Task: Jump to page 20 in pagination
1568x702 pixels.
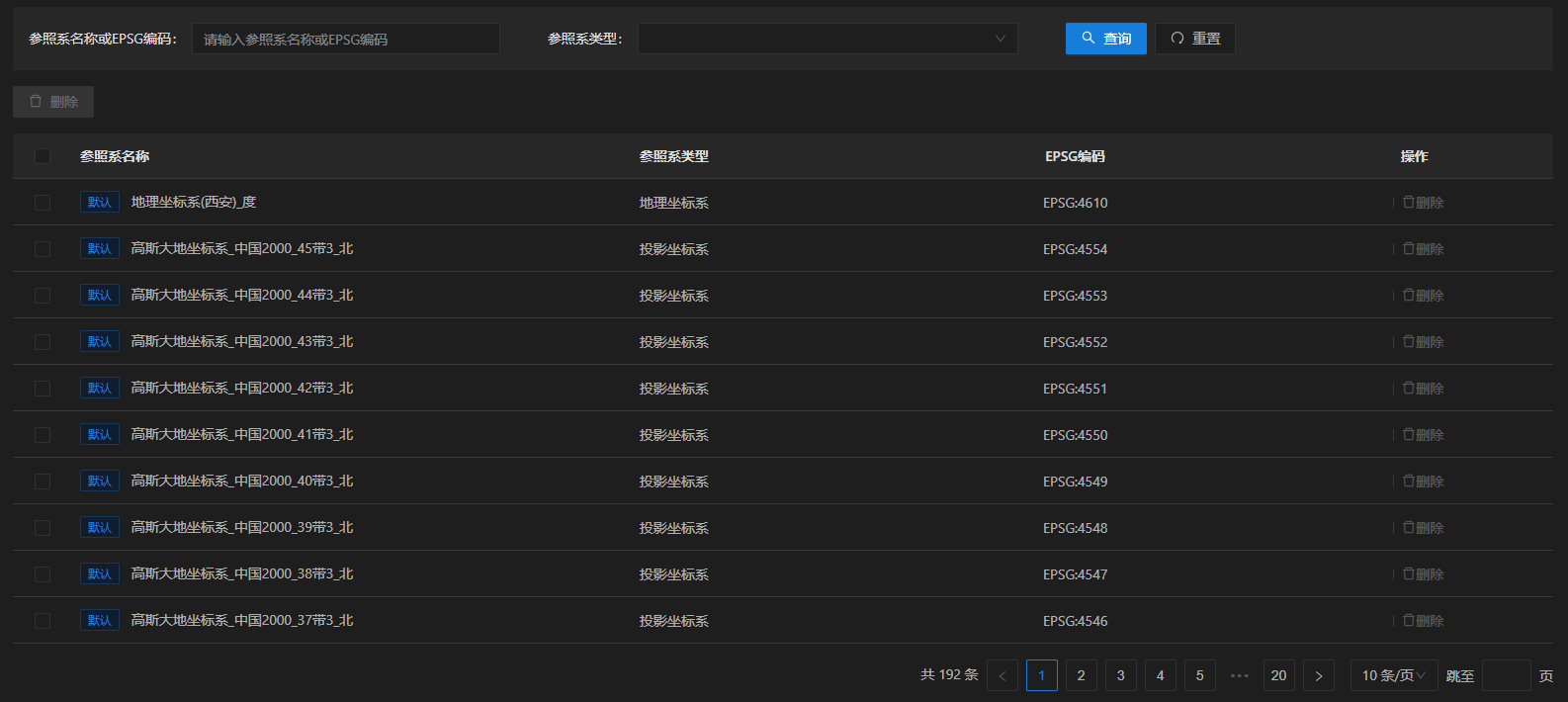Action: (x=1278, y=675)
